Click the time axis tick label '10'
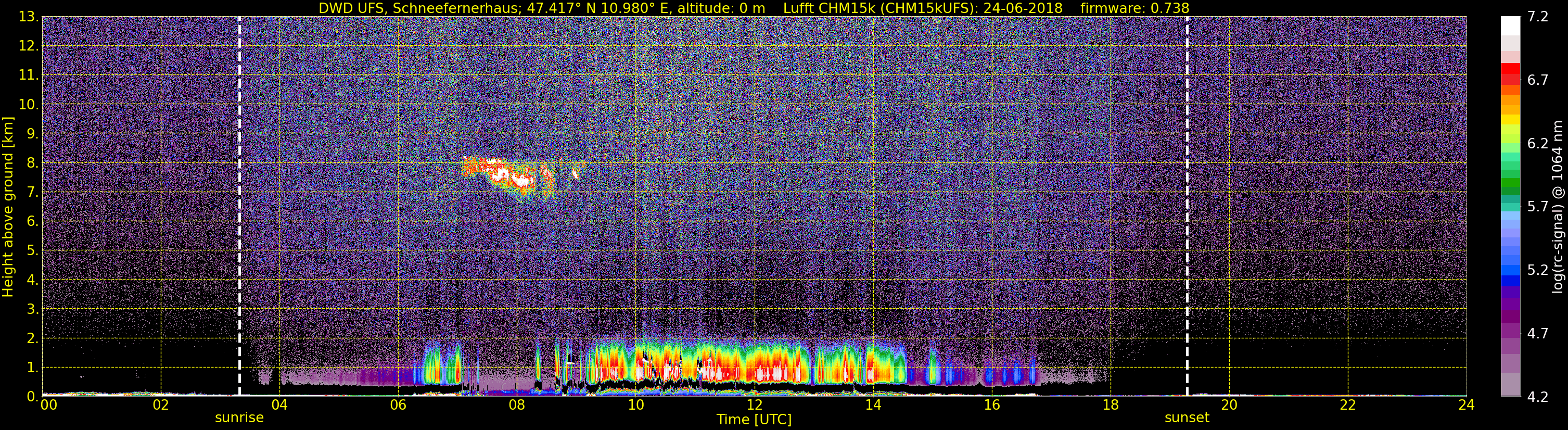Image resolution: width=1568 pixels, height=430 pixels. click(635, 405)
